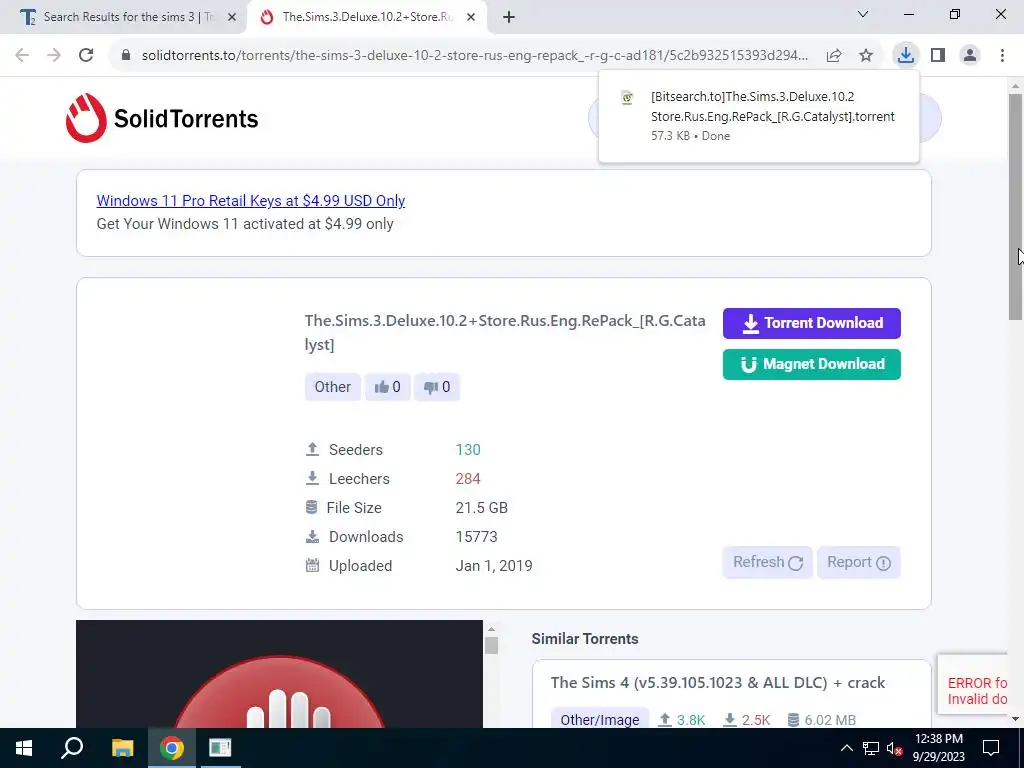Click the Torrent Download button
Viewport: 1024px width, 768px height.
812,323
